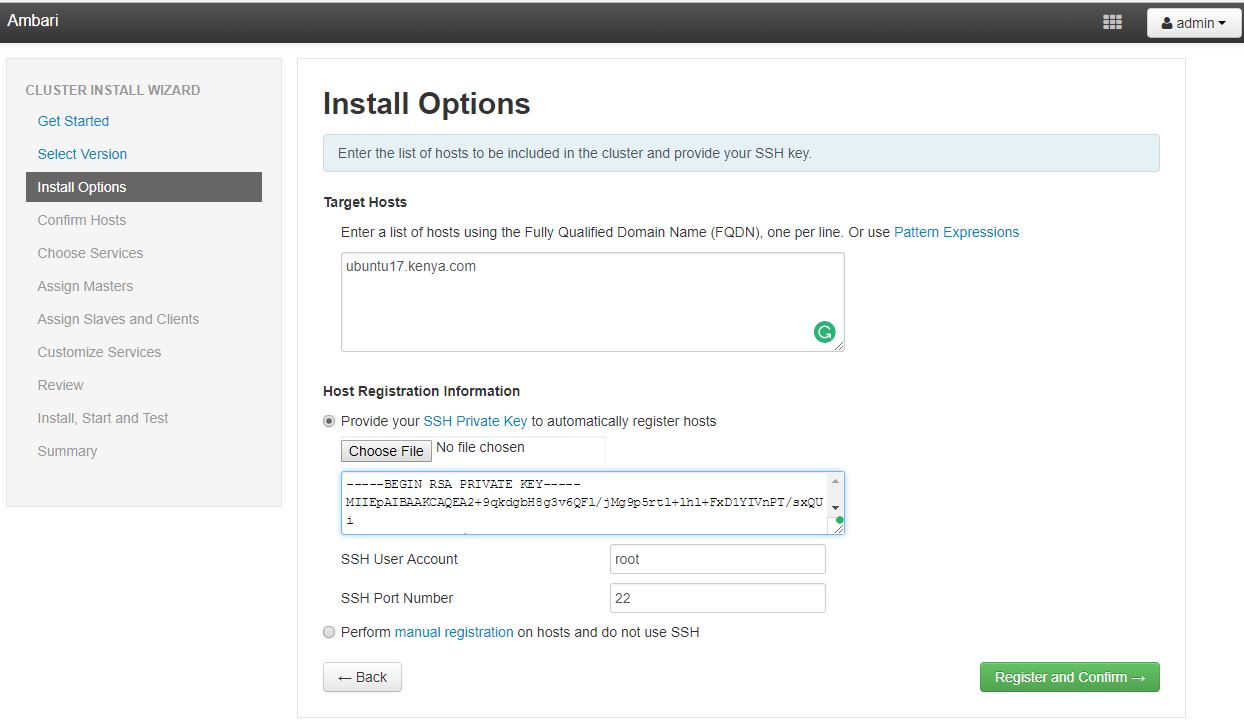Select 'Install Options' in the sidebar
Screen dimensions: 1244x720
coord(81,187)
